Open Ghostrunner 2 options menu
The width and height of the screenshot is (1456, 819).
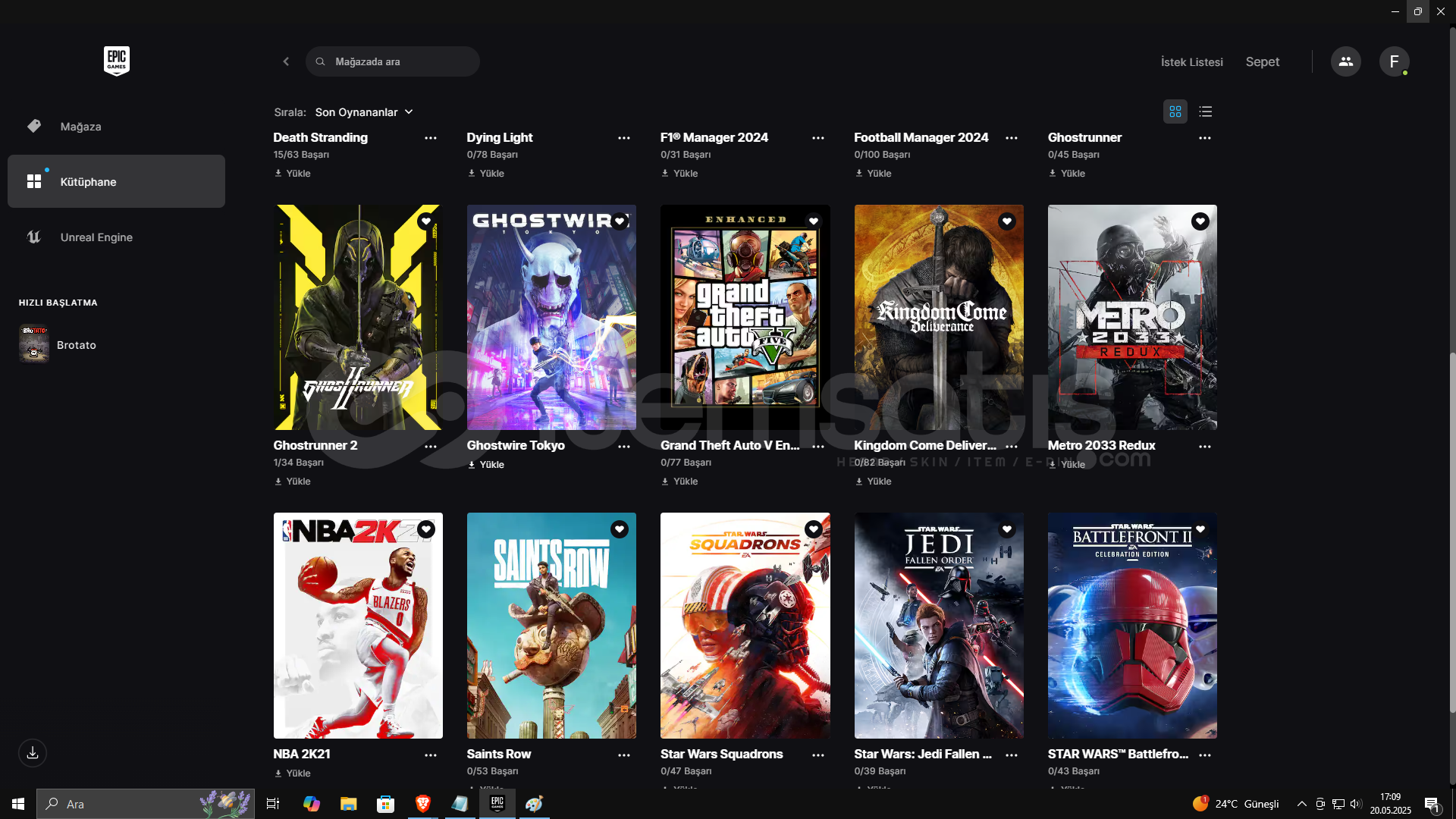(x=430, y=447)
